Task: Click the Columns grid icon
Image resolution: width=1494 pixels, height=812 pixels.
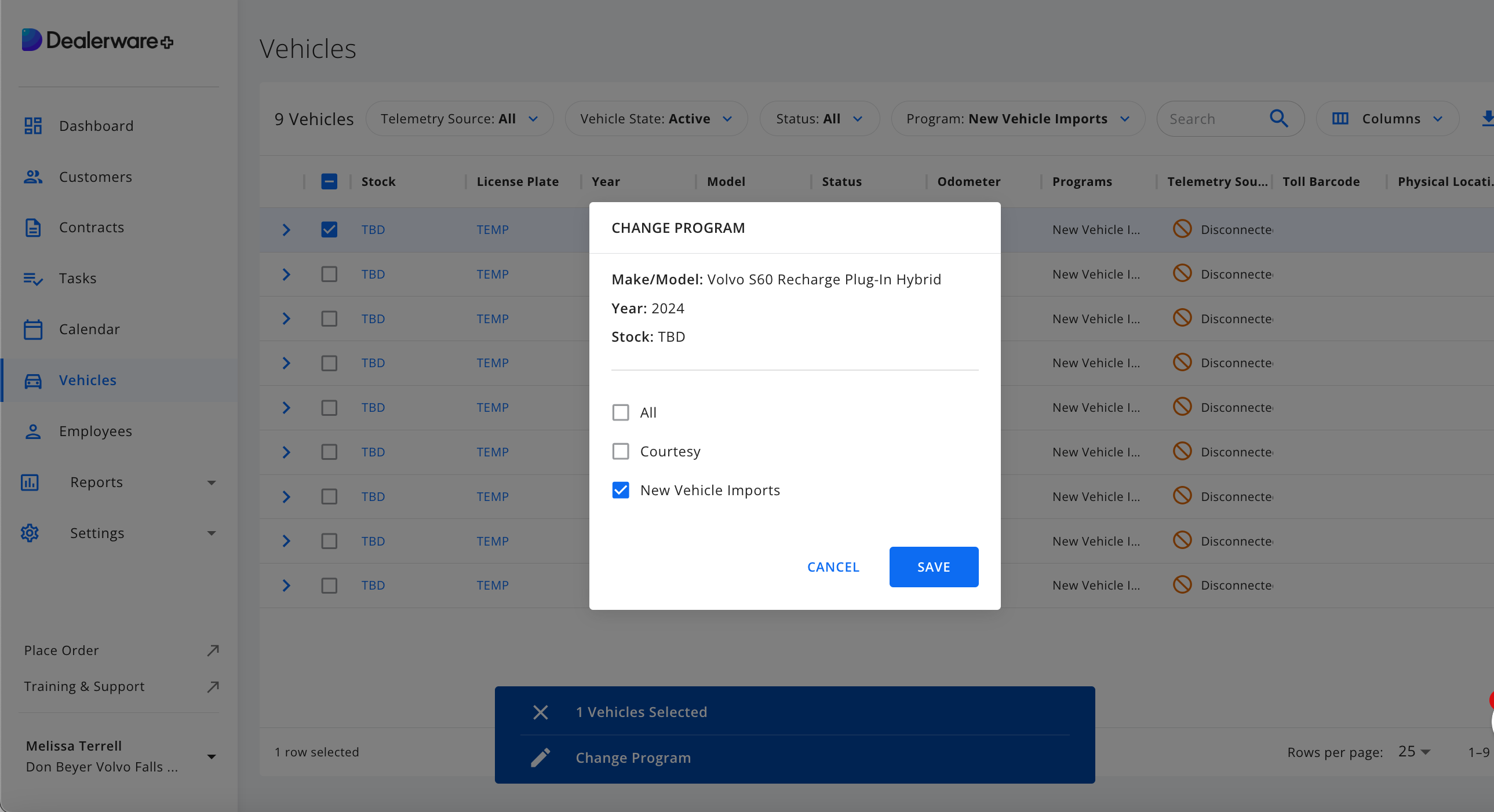Action: [1340, 119]
